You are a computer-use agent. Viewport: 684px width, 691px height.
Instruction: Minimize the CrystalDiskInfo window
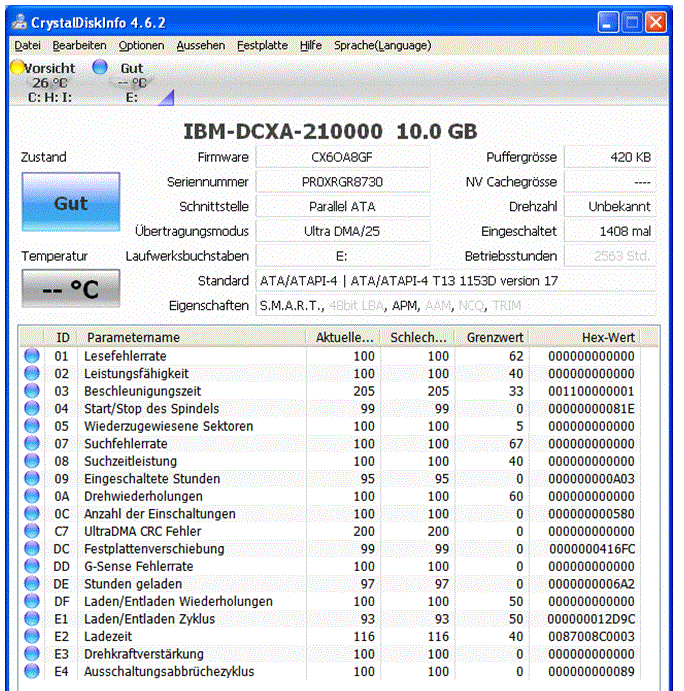click(x=607, y=22)
